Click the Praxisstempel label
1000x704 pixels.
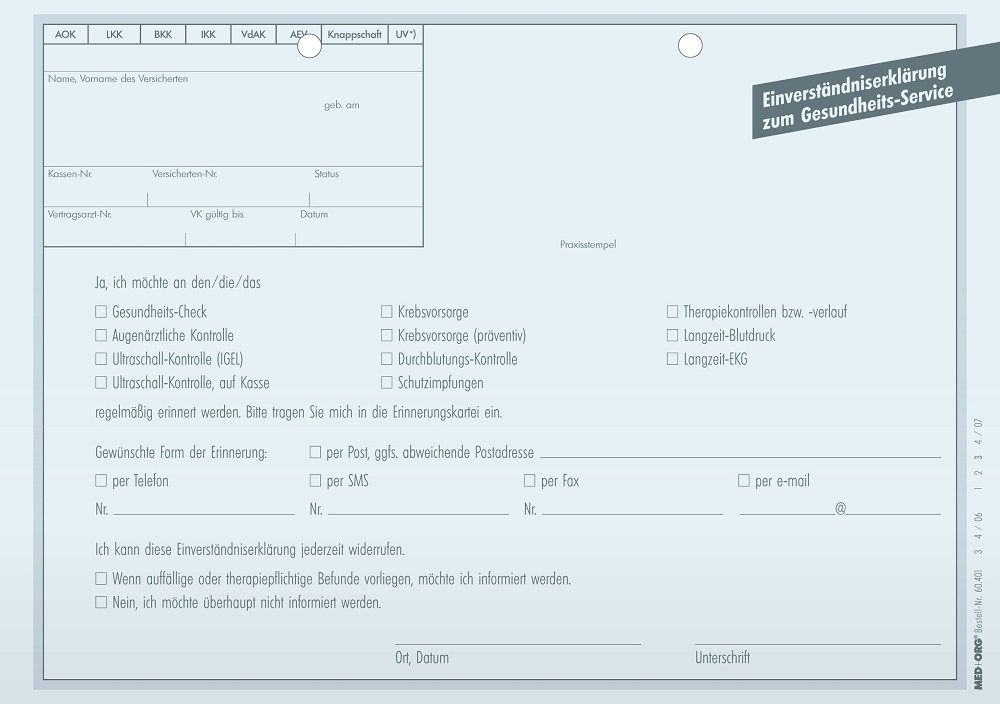[588, 244]
